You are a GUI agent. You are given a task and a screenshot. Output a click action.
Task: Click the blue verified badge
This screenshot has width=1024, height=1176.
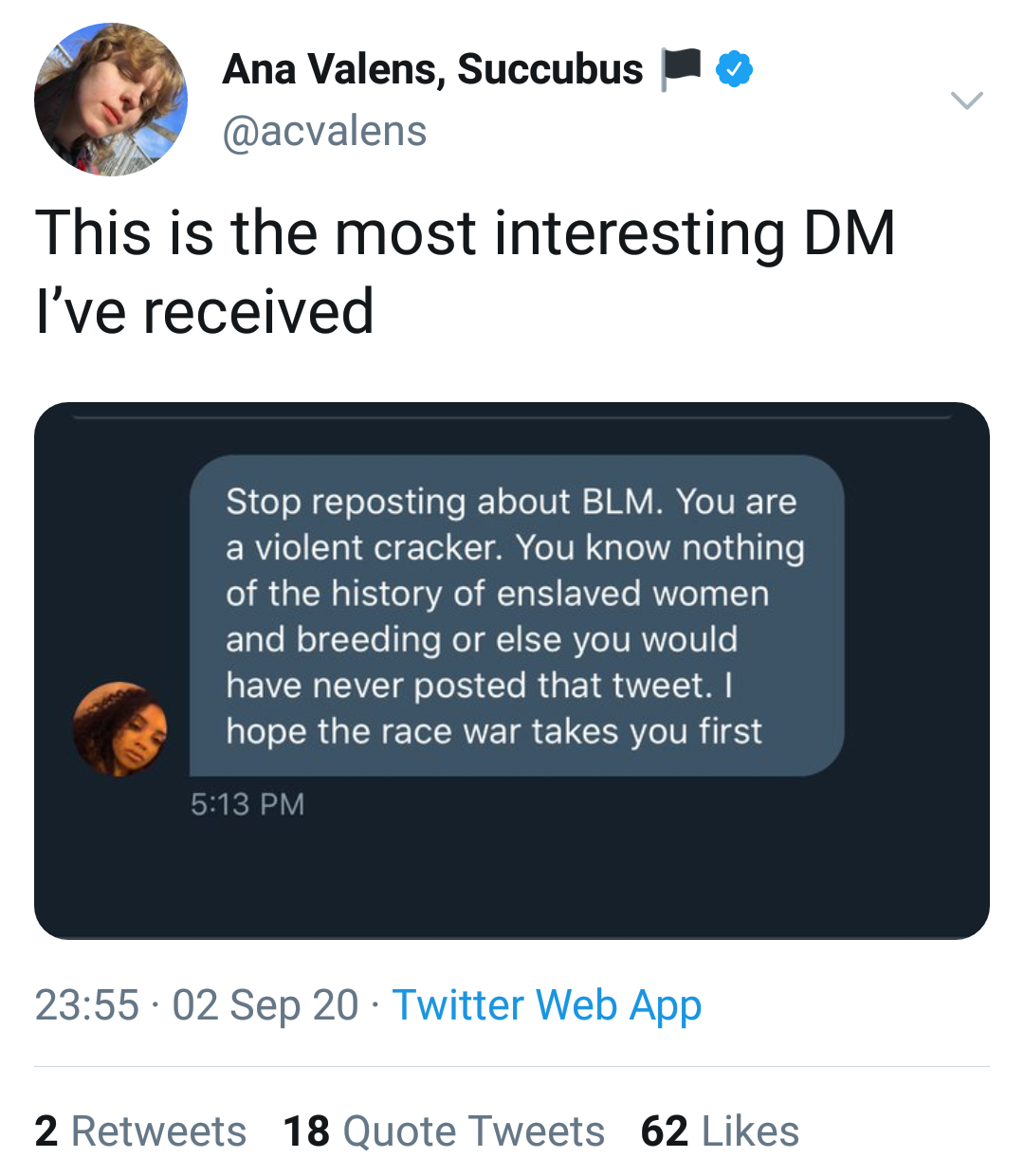(x=733, y=69)
